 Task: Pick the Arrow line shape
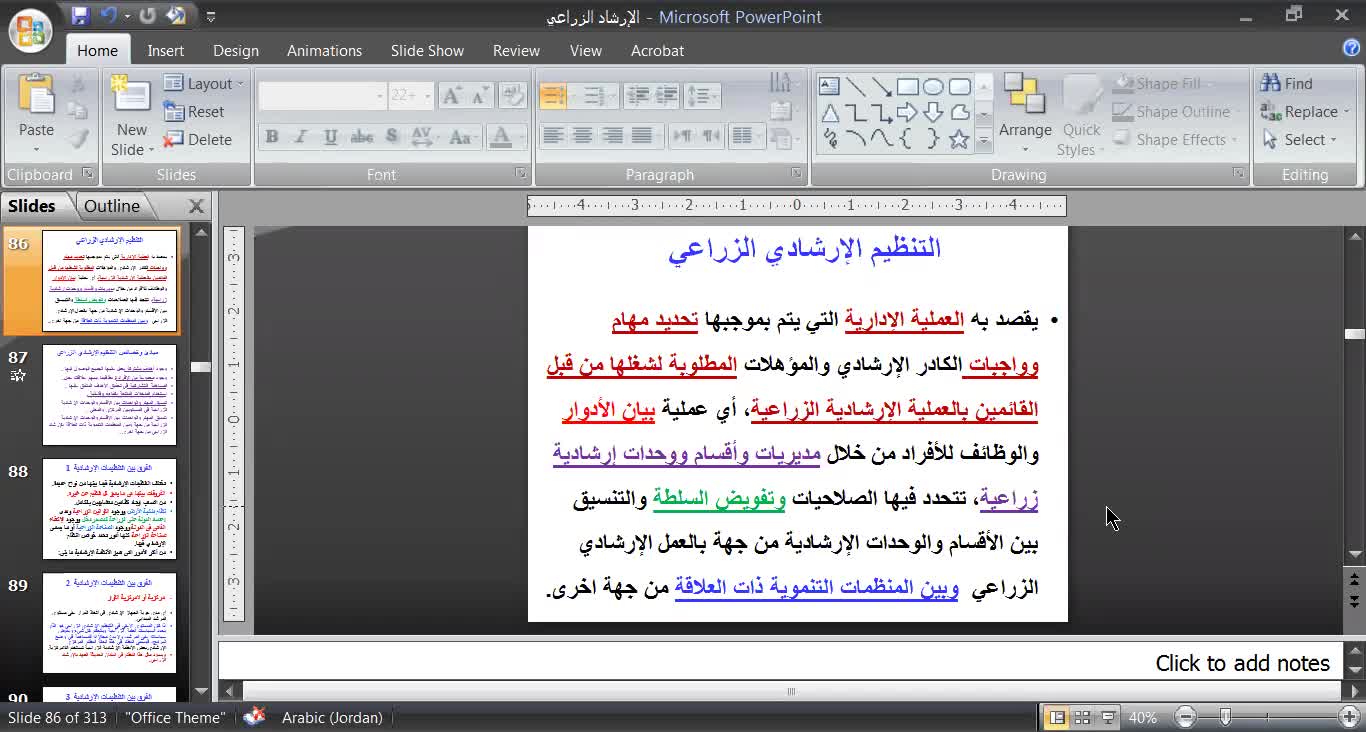882,87
